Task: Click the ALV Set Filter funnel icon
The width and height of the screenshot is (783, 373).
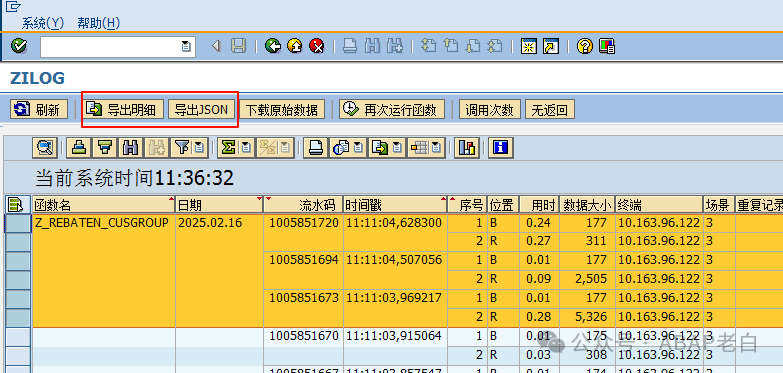Action: point(182,148)
